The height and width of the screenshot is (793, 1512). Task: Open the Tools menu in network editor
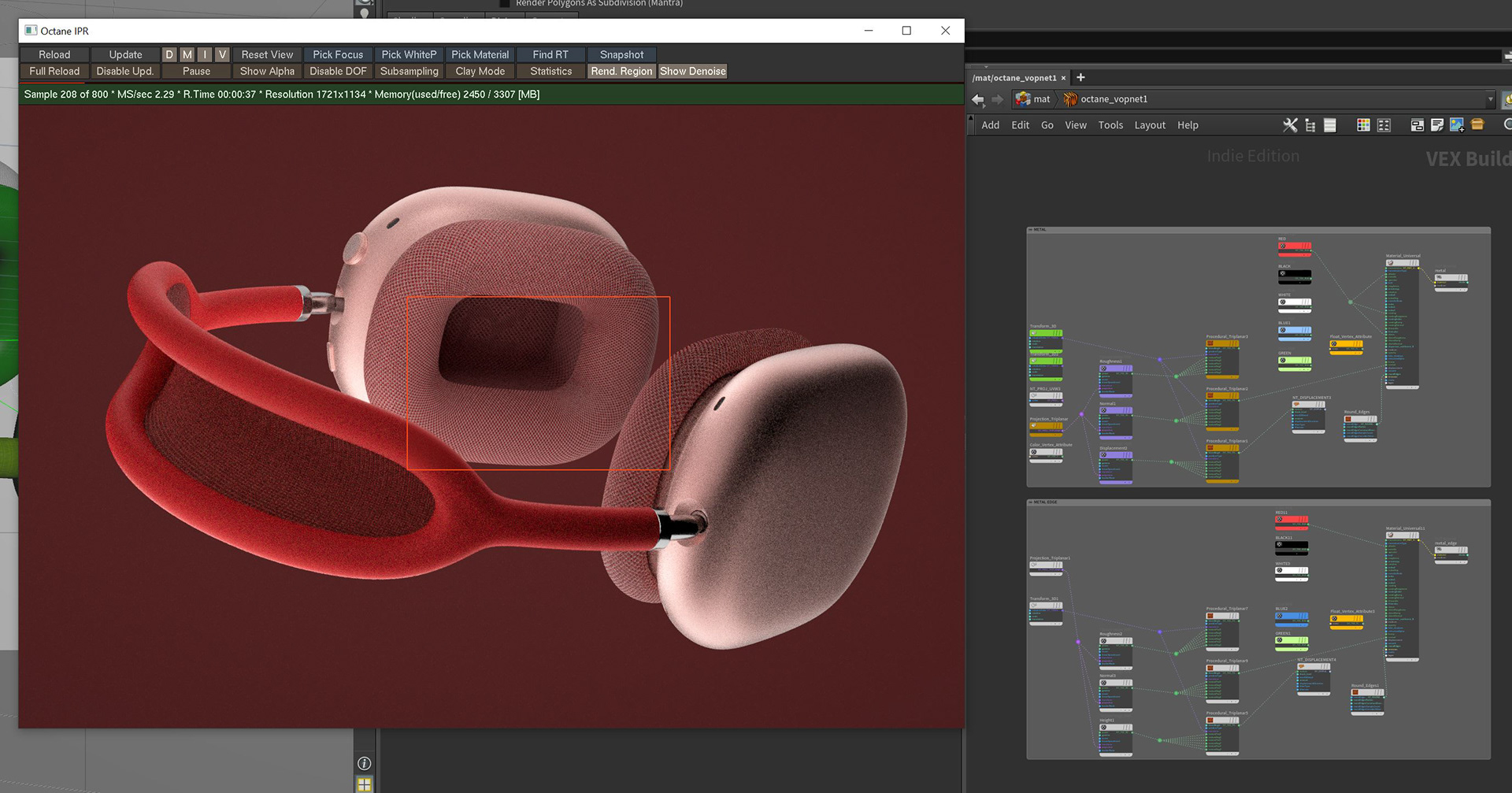pos(1110,125)
